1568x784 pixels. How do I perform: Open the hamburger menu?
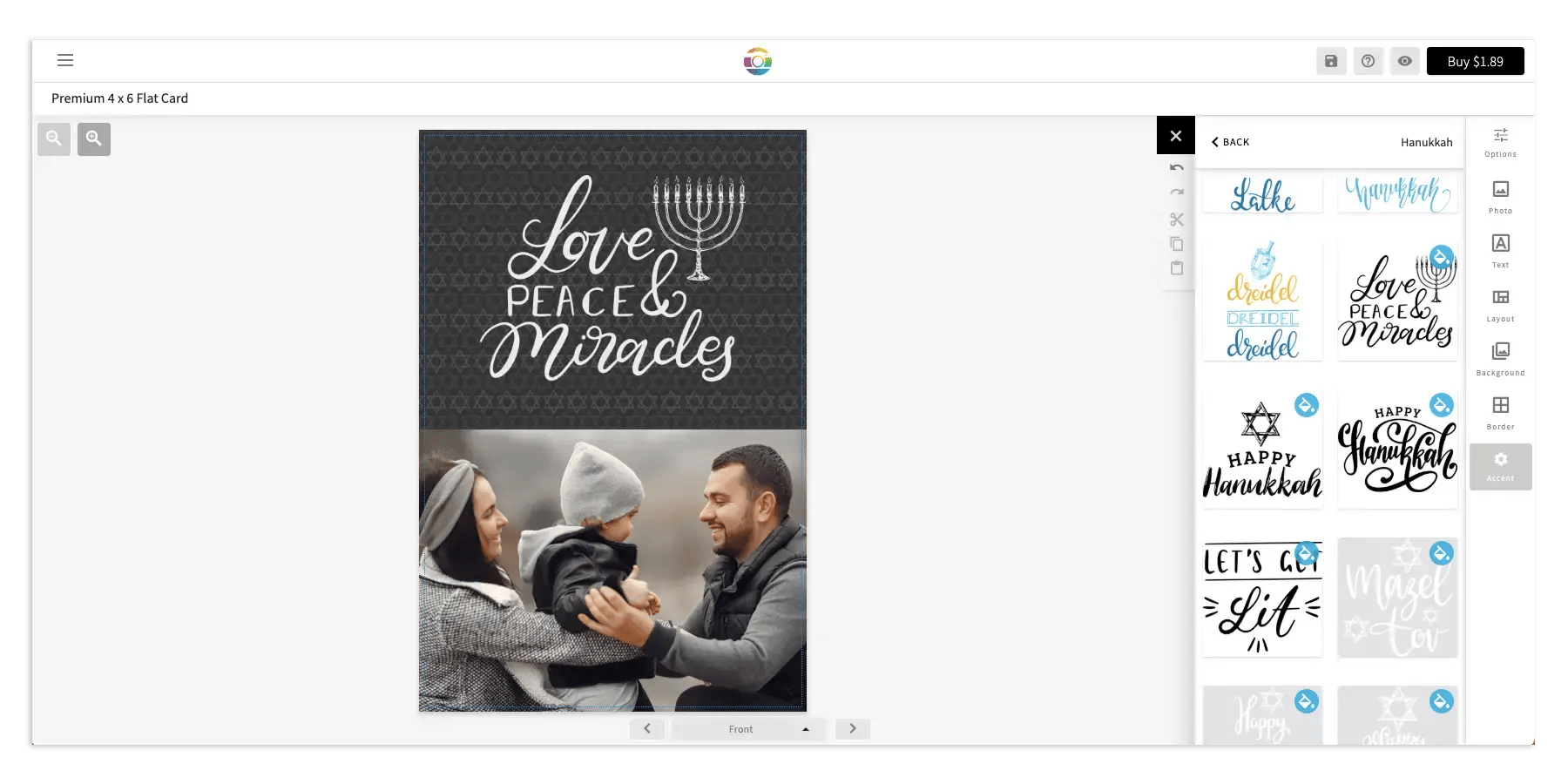click(x=65, y=60)
